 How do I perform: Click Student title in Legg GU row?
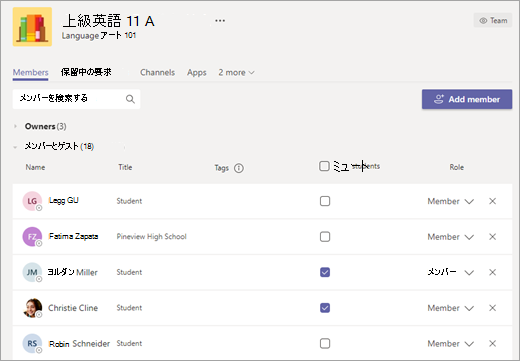(129, 201)
